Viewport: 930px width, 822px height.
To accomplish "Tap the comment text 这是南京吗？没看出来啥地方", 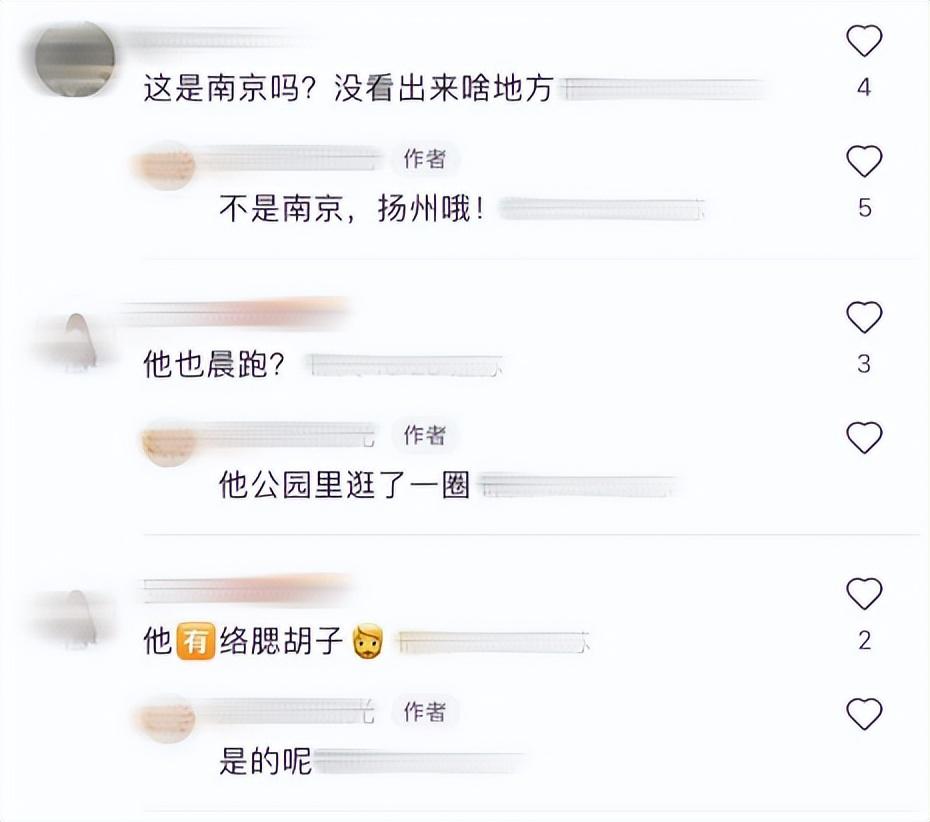I will (x=349, y=89).
